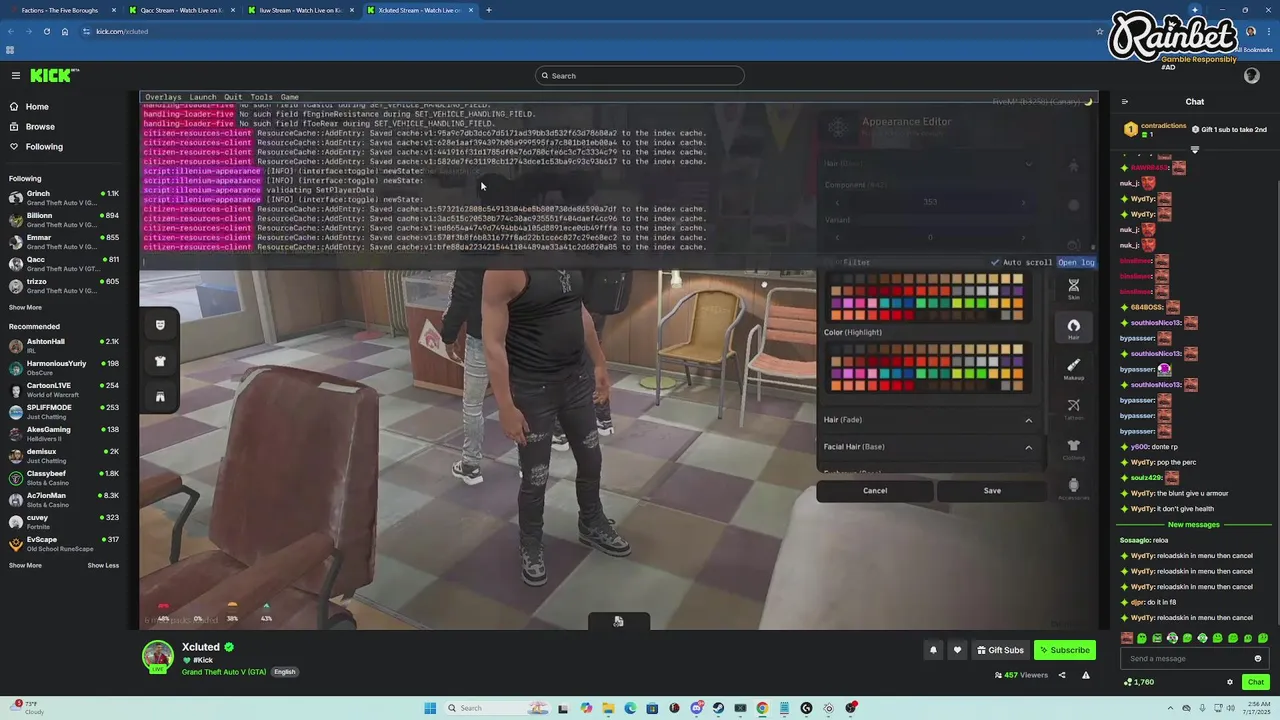
Task: Expand Hair (Fade) section
Action: 930,420
